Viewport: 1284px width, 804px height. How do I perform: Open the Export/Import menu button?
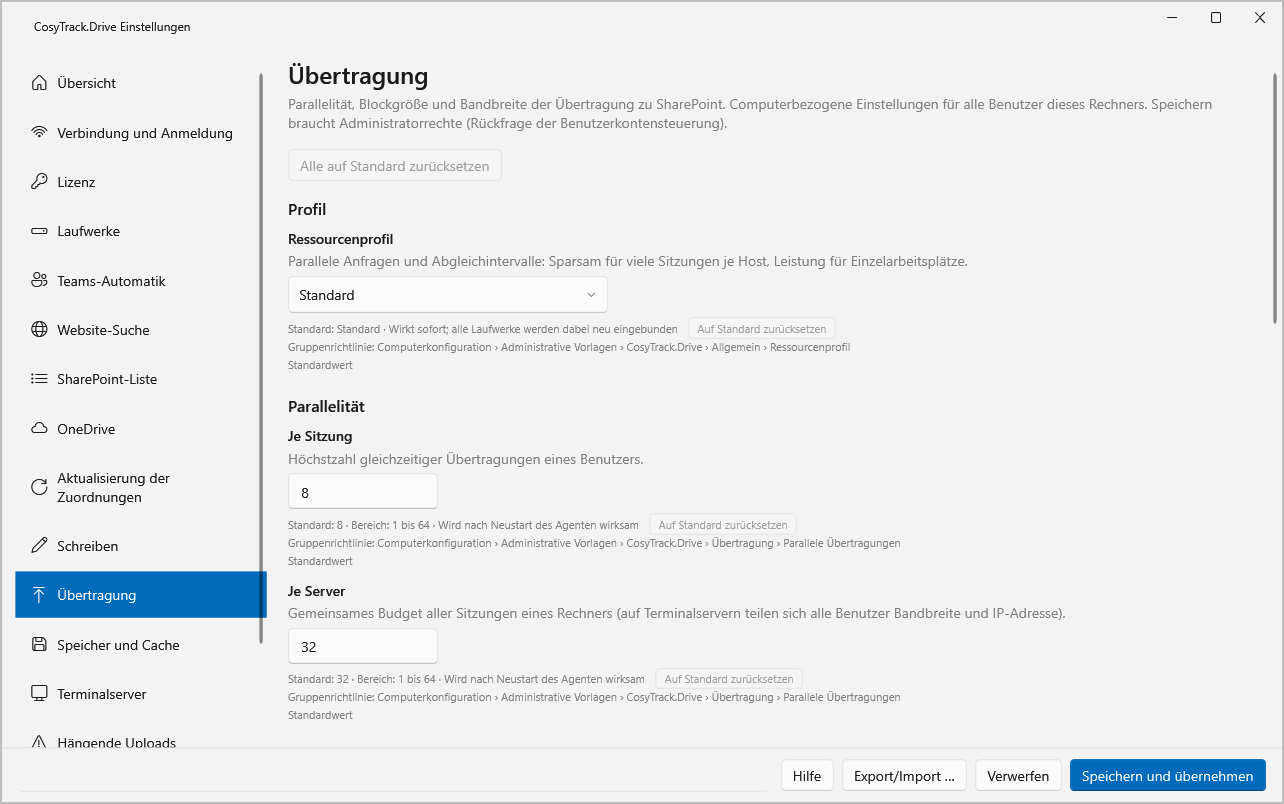[904, 776]
